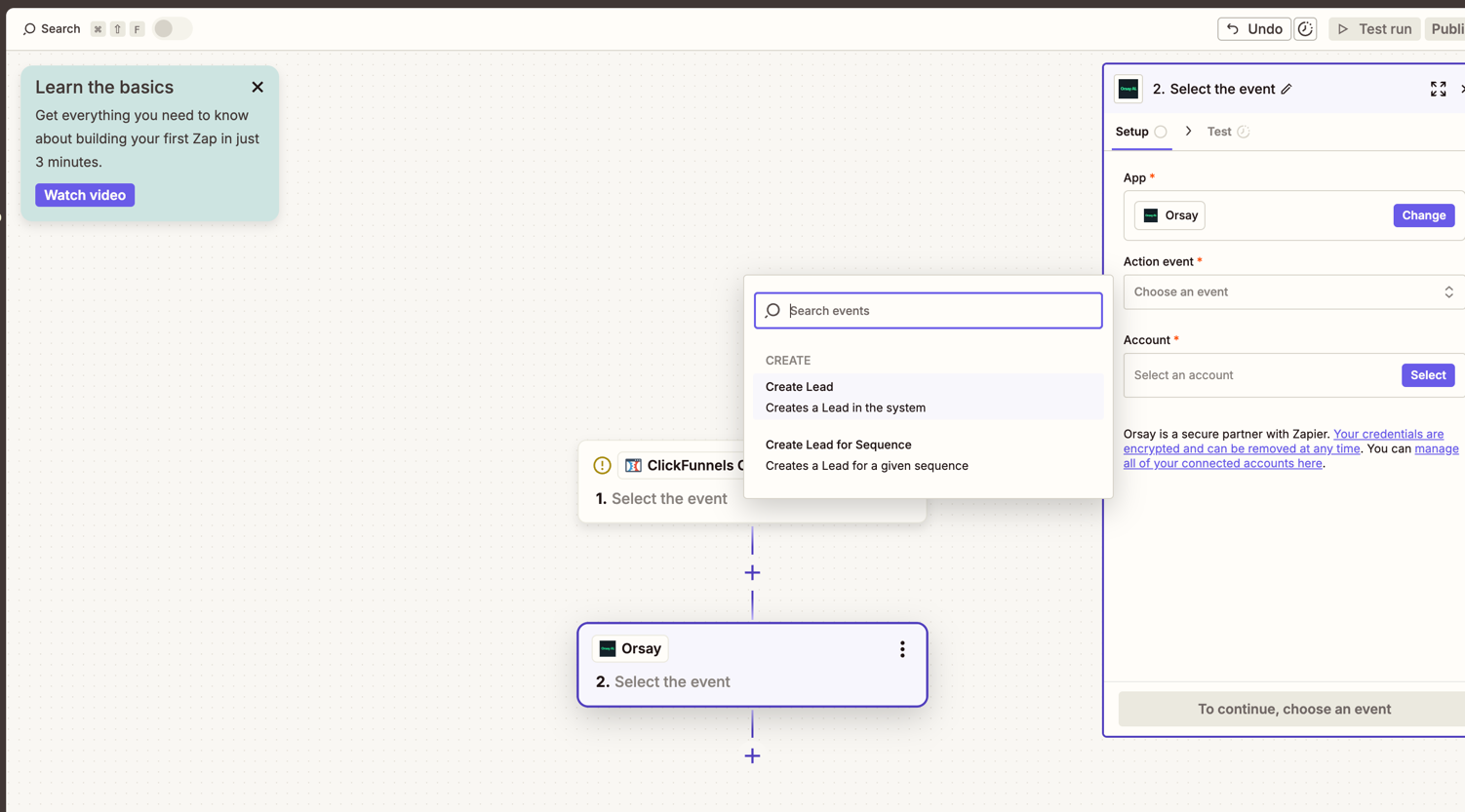Switch to the Test tab
Viewport: 1465px width, 812px height.
(1228, 132)
